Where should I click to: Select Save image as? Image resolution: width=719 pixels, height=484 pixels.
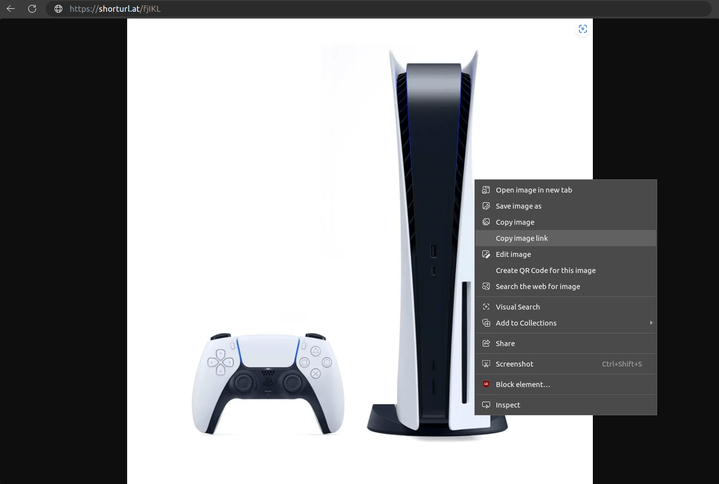[x=566, y=206]
